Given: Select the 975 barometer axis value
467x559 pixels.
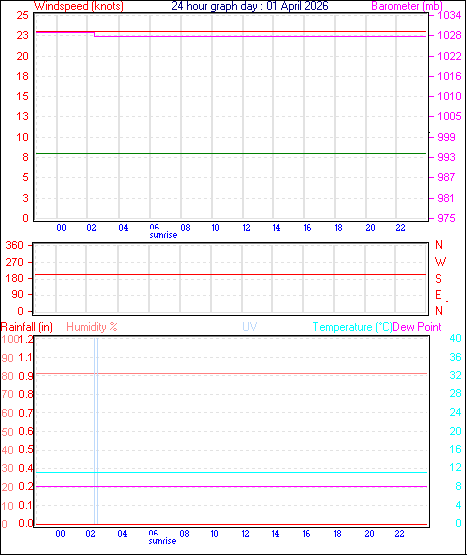Looking at the screenshot, I should click(446, 218).
